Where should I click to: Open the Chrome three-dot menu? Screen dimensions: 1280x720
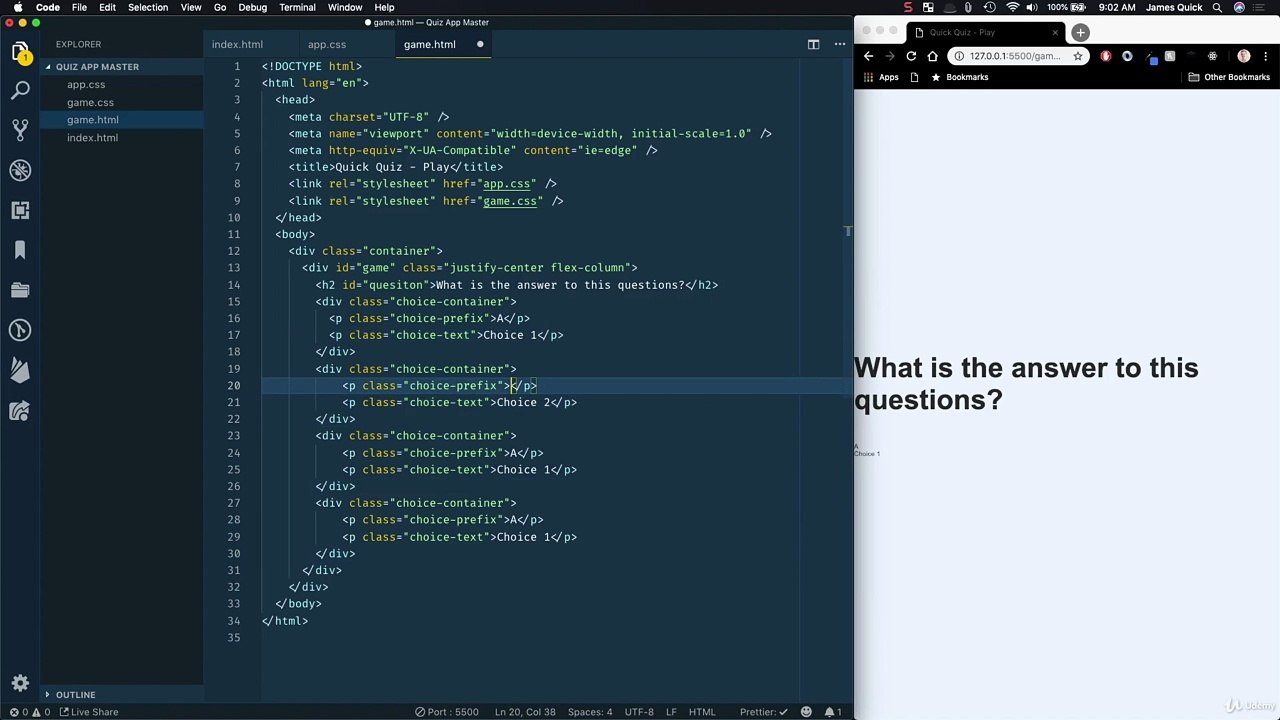point(1268,56)
